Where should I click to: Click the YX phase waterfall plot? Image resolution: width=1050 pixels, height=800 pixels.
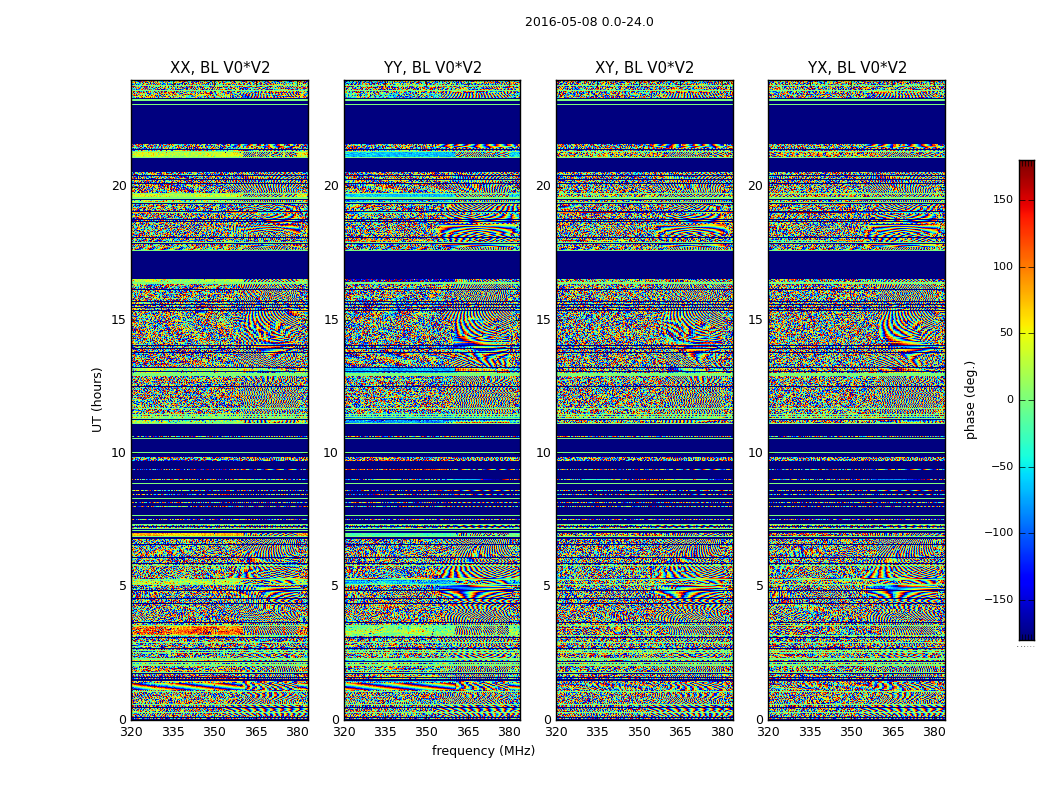(857, 400)
